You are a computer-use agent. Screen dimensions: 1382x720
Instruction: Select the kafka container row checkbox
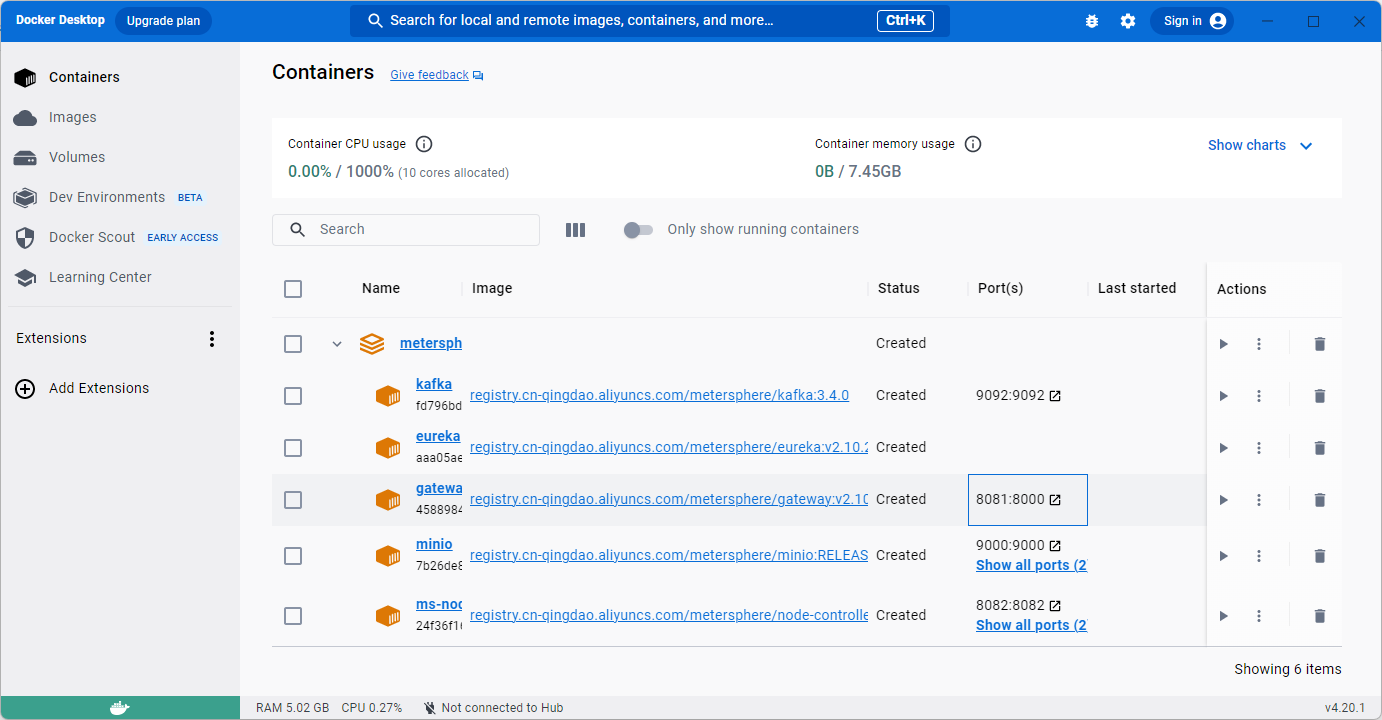[x=293, y=395]
